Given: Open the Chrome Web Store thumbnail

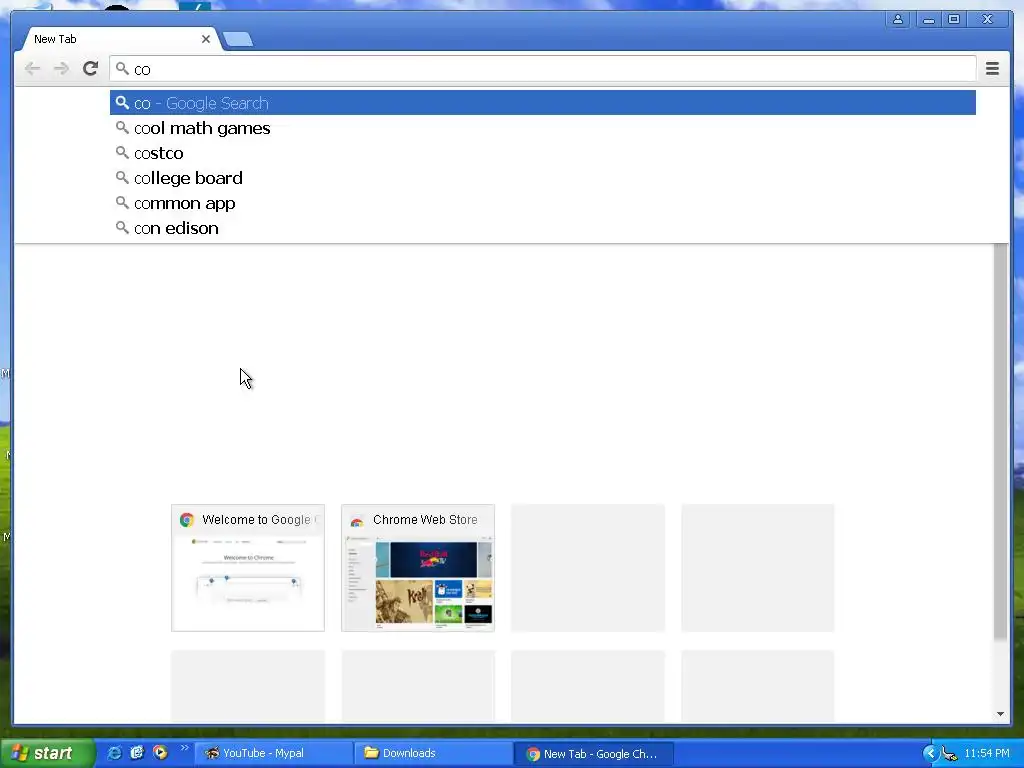Looking at the screenshot, I should point(418,568).
